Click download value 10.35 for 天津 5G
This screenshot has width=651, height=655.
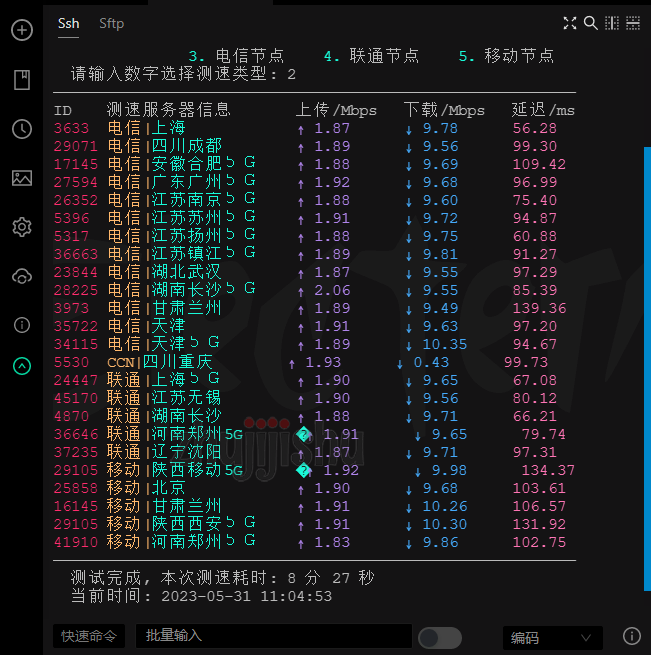[x=445, y=344]
